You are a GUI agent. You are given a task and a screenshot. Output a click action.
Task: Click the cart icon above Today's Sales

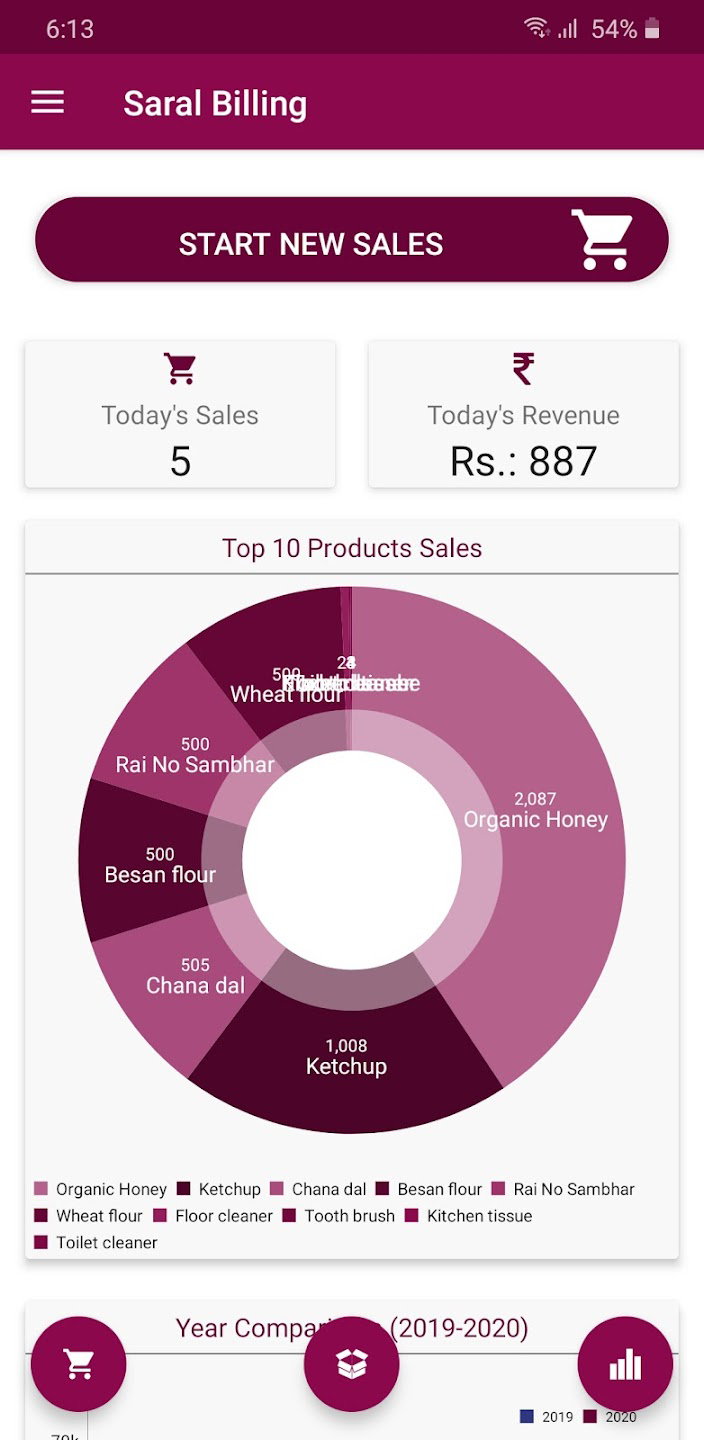pyautogui.click(x=180, y=369)
